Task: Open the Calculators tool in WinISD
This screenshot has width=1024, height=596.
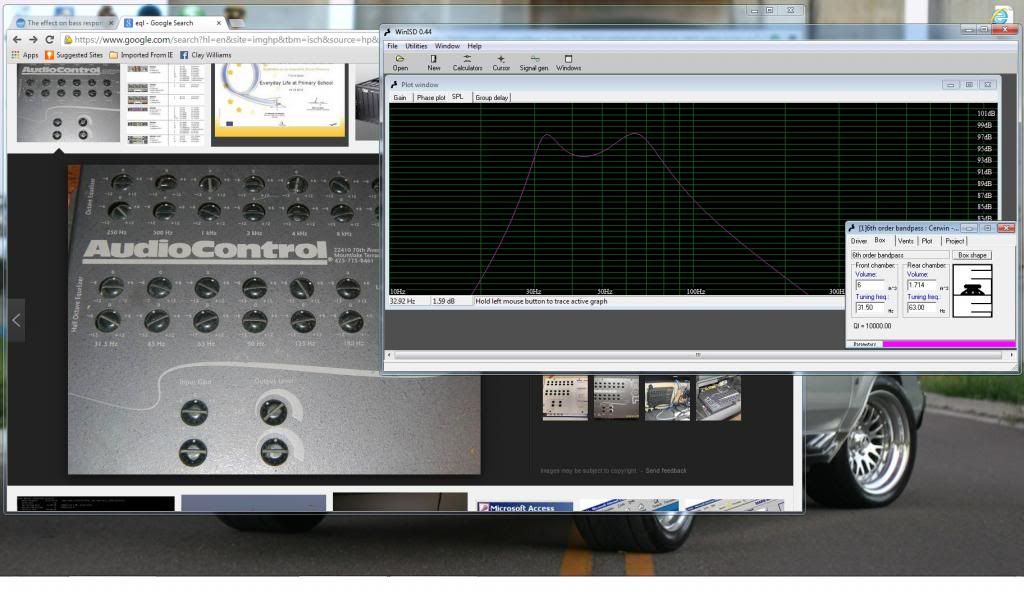Action: (x=468, y=63)
